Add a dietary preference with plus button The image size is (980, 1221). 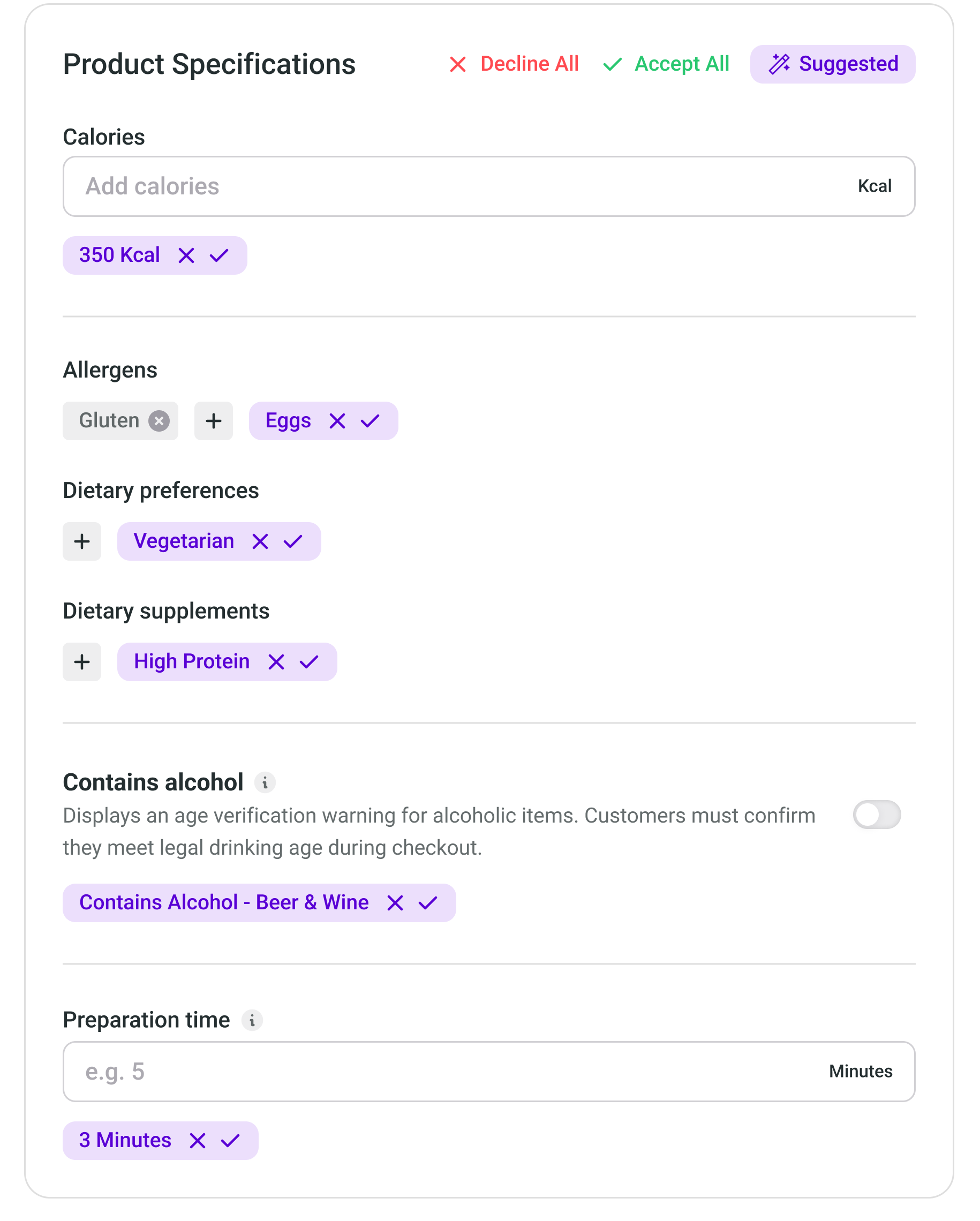point(82,541)
